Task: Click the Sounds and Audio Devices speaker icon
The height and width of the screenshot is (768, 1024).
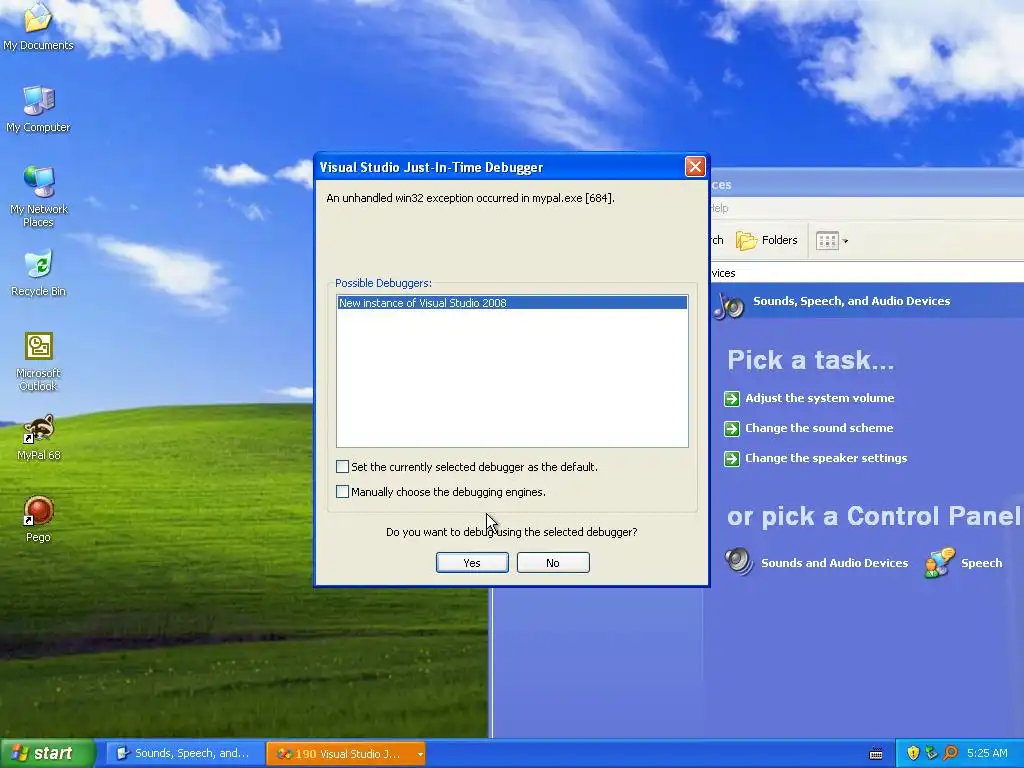Action: click(739, 562)
